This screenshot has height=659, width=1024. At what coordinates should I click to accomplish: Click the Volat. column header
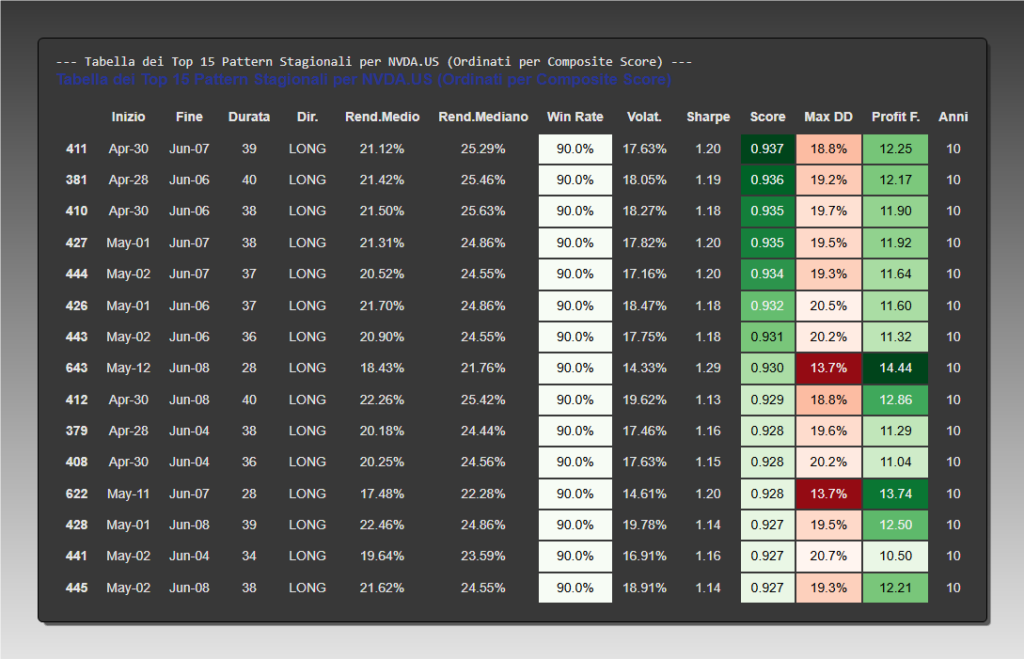point(644,117)
